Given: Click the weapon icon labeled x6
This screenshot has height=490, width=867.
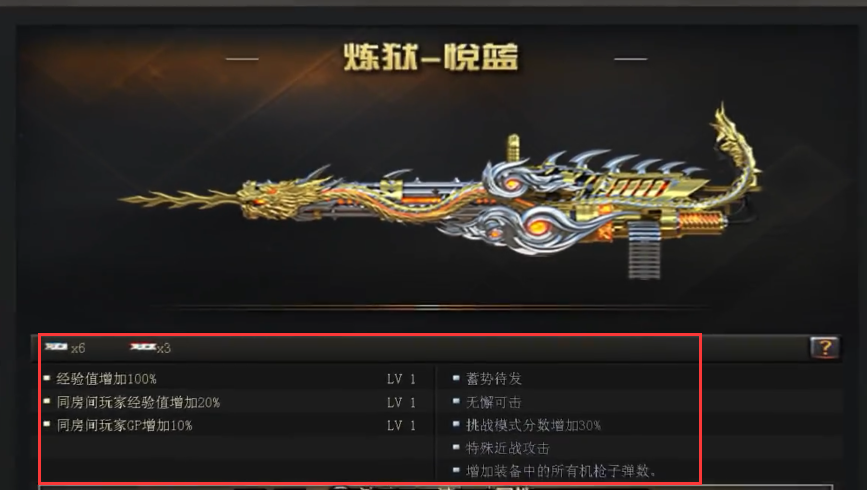Looking at the screenshot, I should click(56, 347).
